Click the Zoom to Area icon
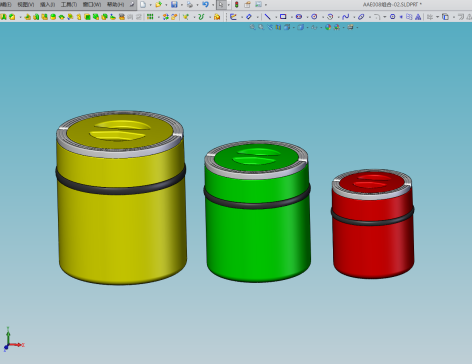 click(x=261, y=27)
